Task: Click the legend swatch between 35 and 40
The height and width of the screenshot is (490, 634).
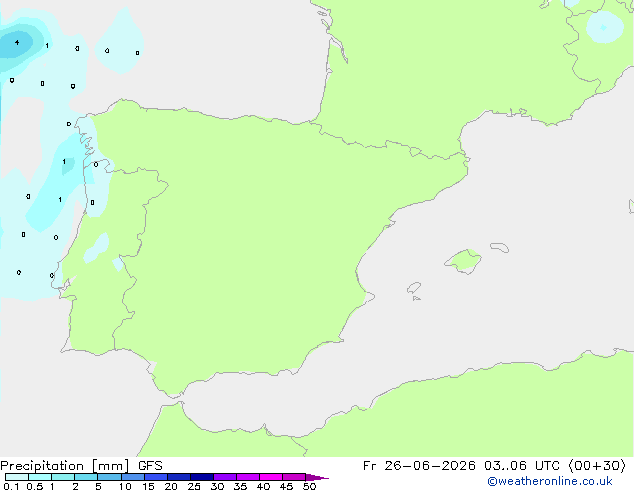Action: pyautogui.click(x=248, y=477)
